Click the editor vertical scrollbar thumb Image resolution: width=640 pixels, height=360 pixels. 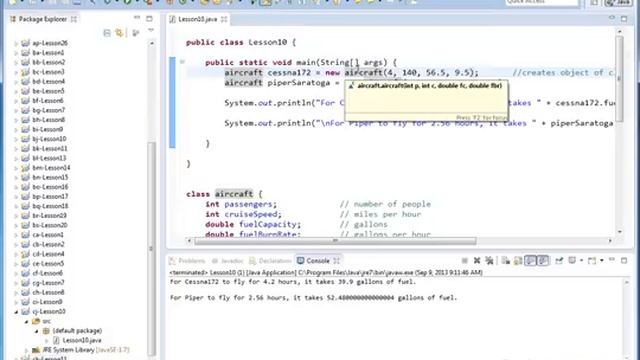[x=619, y=78]
